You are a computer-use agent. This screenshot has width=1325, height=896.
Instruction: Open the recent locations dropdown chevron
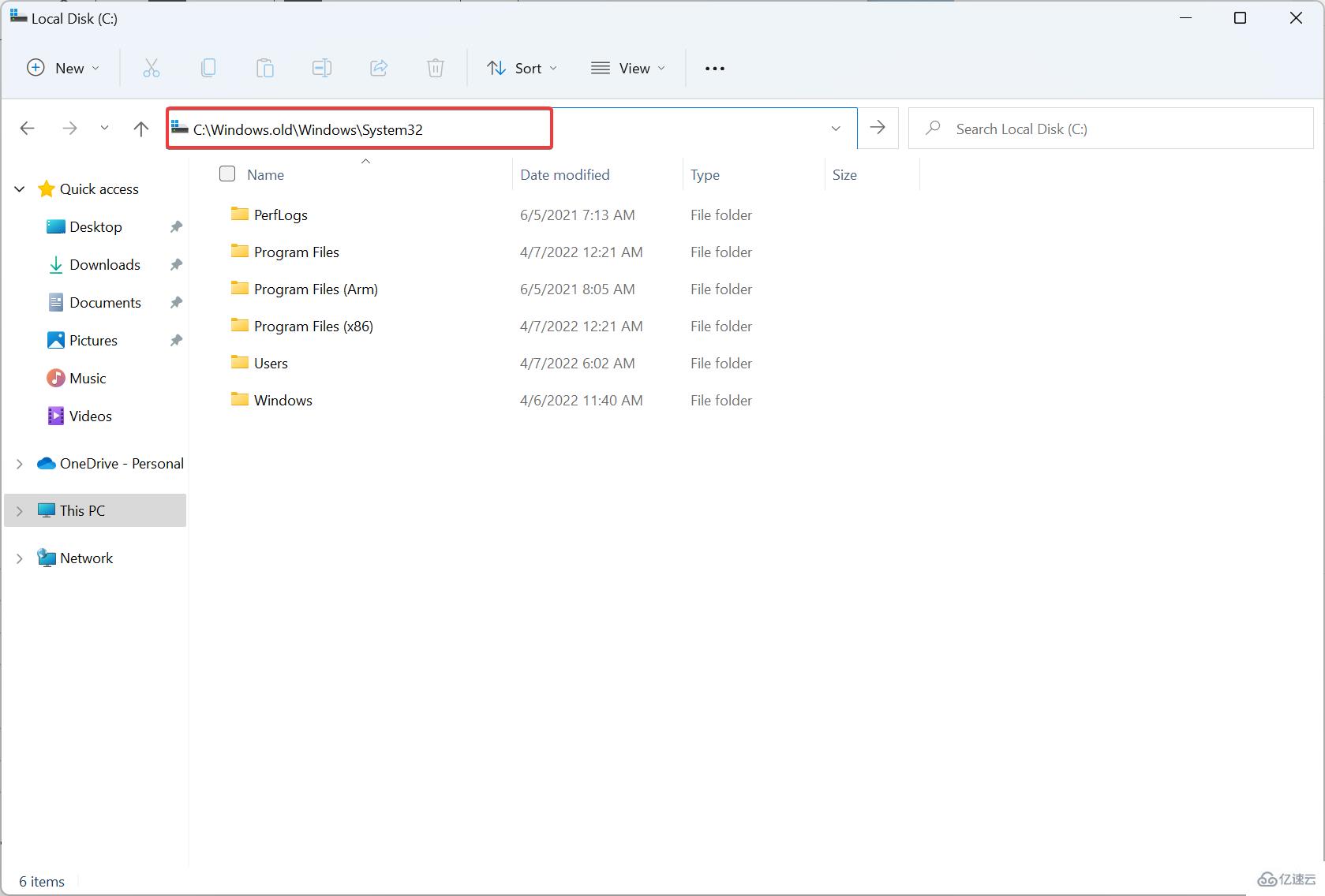pyautogui.click(x=104, y=128)
